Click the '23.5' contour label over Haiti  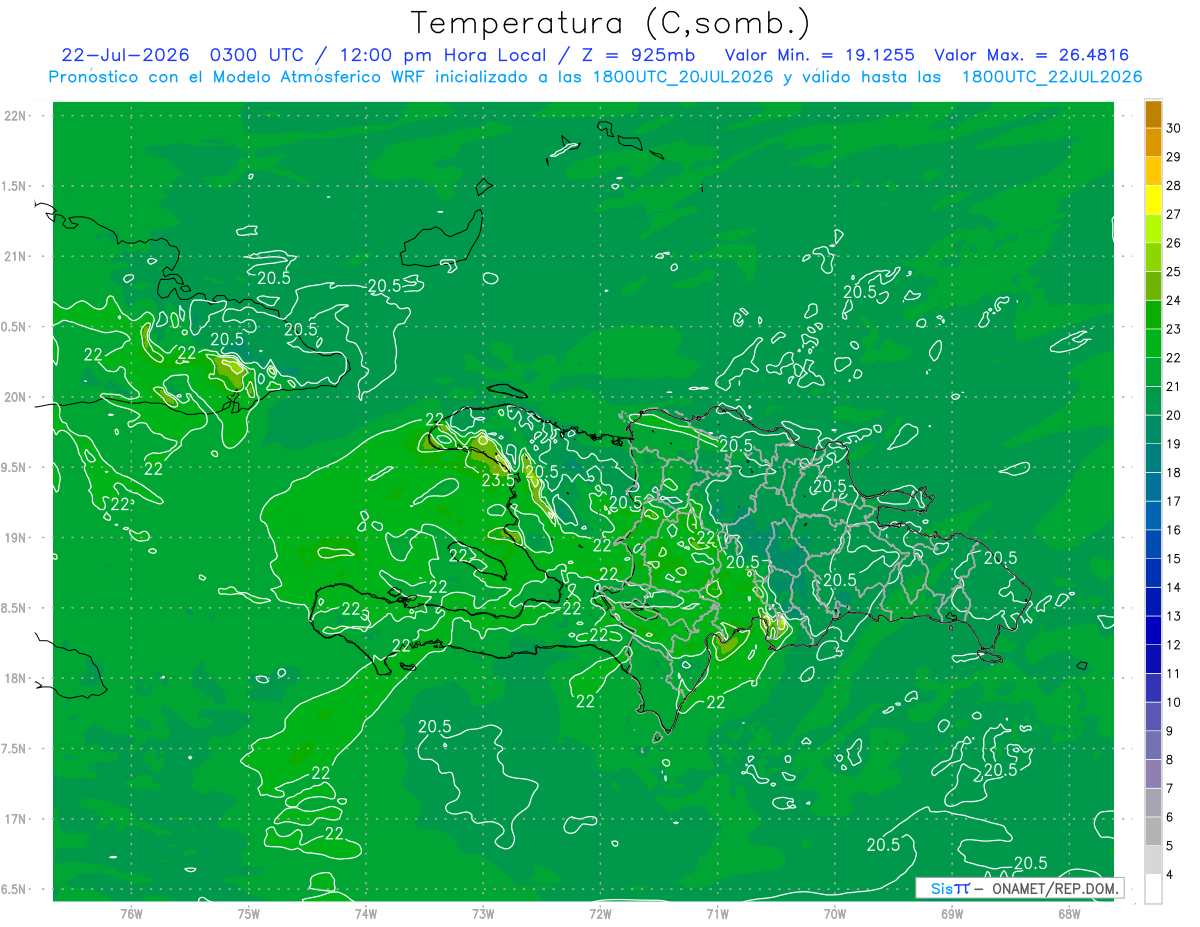click(498, 480)
